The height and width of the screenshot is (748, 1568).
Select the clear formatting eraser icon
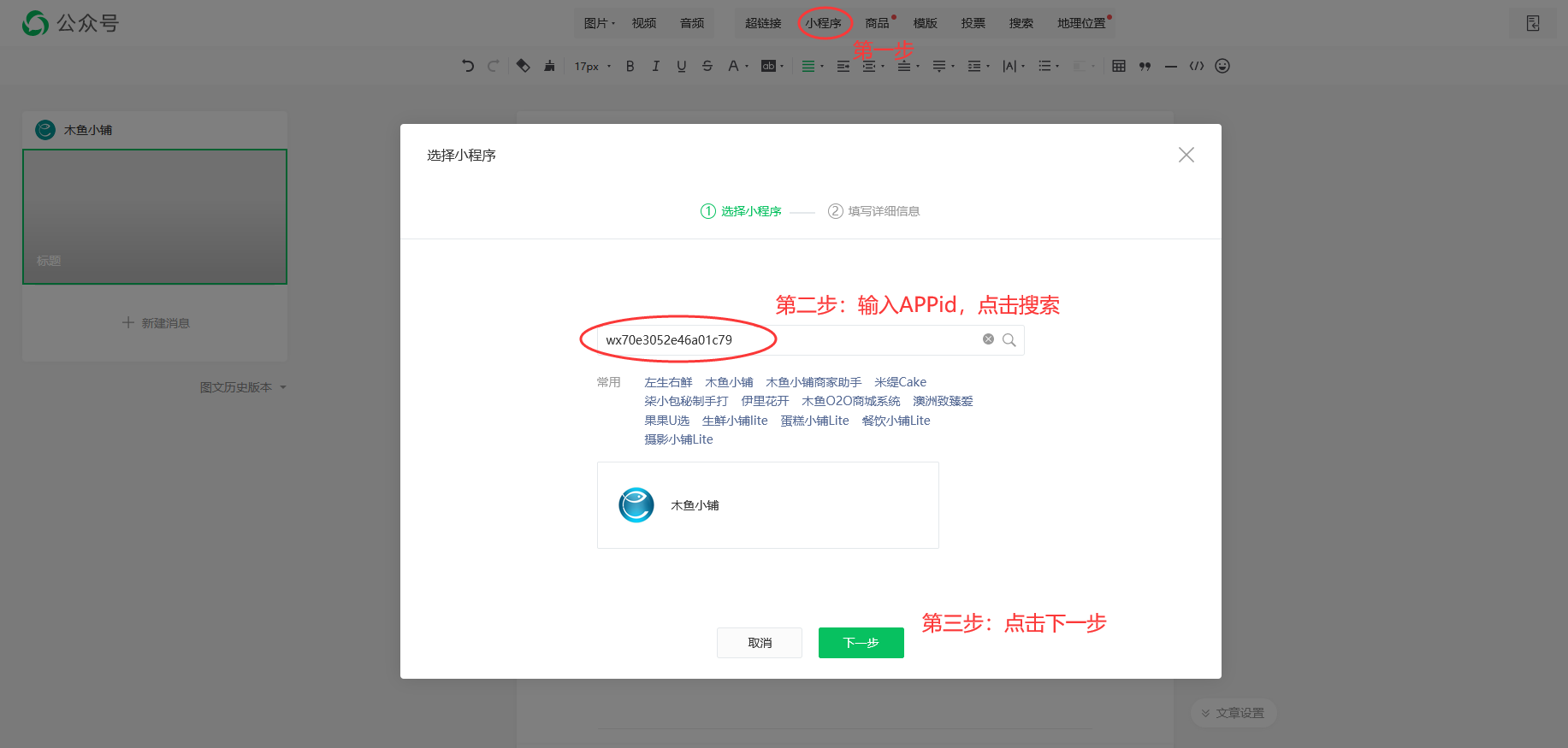524,66
